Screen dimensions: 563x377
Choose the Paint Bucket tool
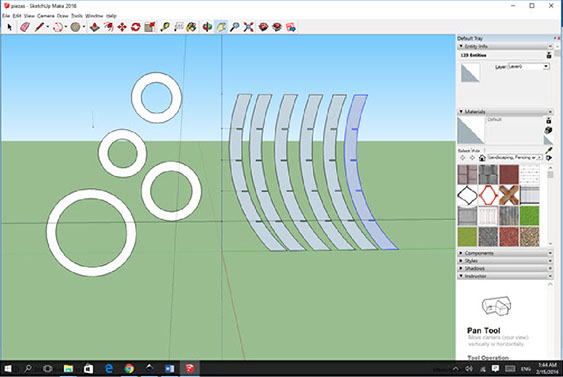192,27
